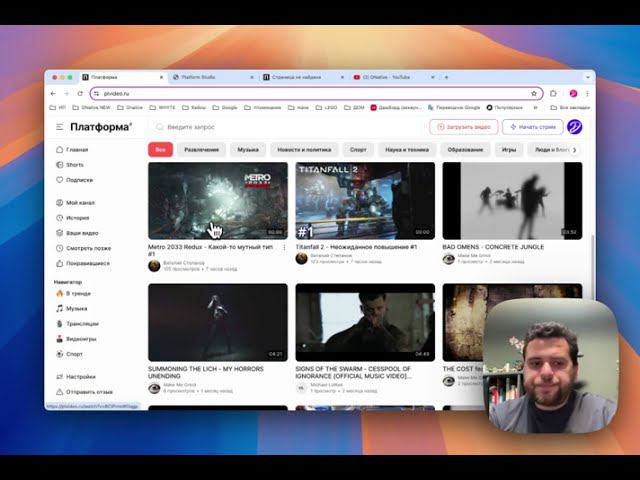
Task: Select the Спорт category chip
Action: coord(358,150)
